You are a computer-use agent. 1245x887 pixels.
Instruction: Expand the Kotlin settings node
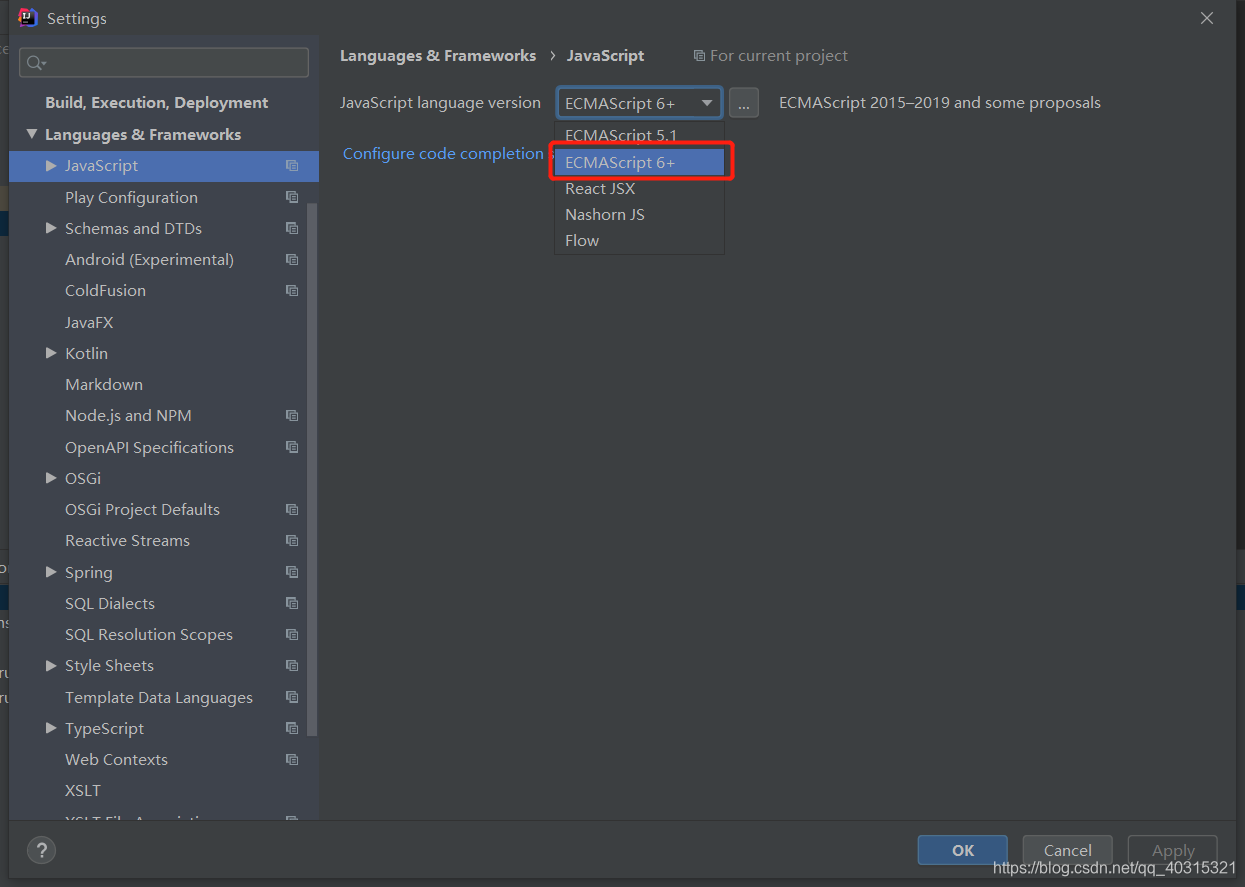51,353
